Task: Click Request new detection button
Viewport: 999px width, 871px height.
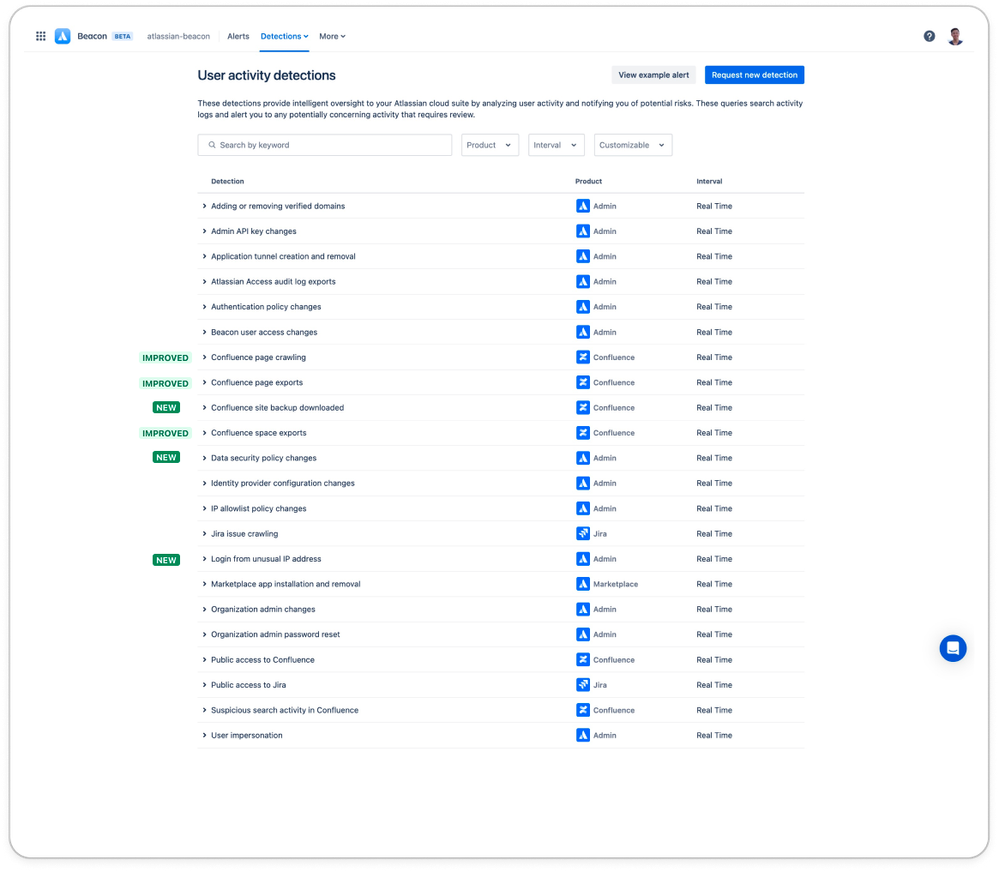Action: (x=754, y=75)
